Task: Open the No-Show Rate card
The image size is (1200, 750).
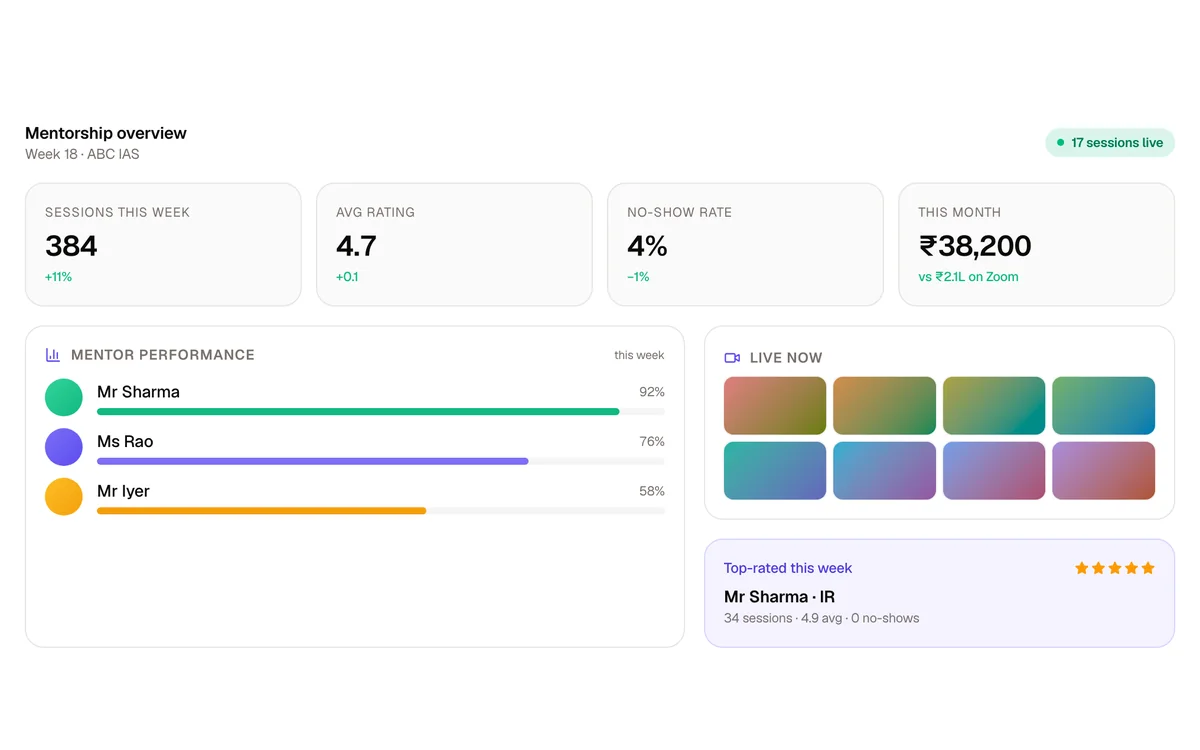Action: click(x=745, y=244)
